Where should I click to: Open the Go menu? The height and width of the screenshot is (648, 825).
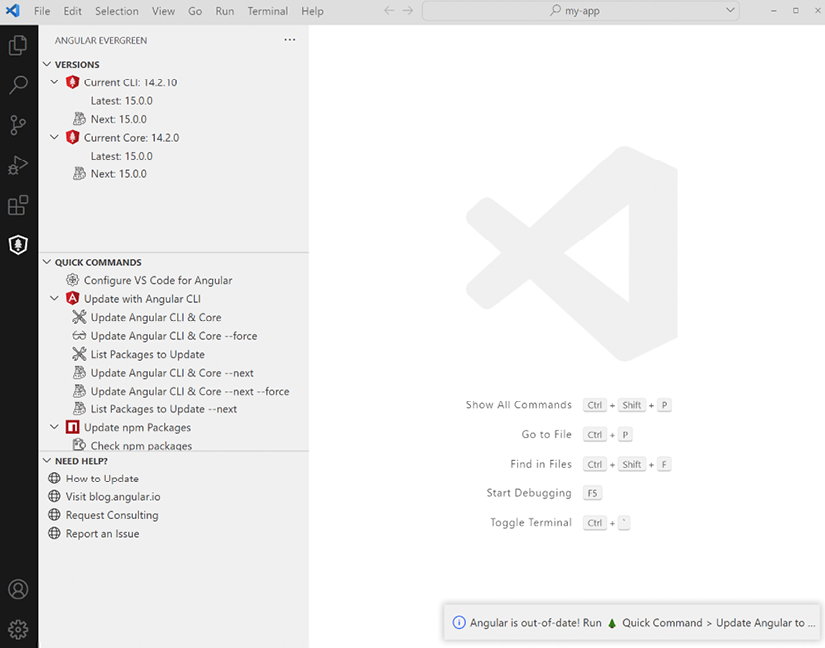point(195,11)
